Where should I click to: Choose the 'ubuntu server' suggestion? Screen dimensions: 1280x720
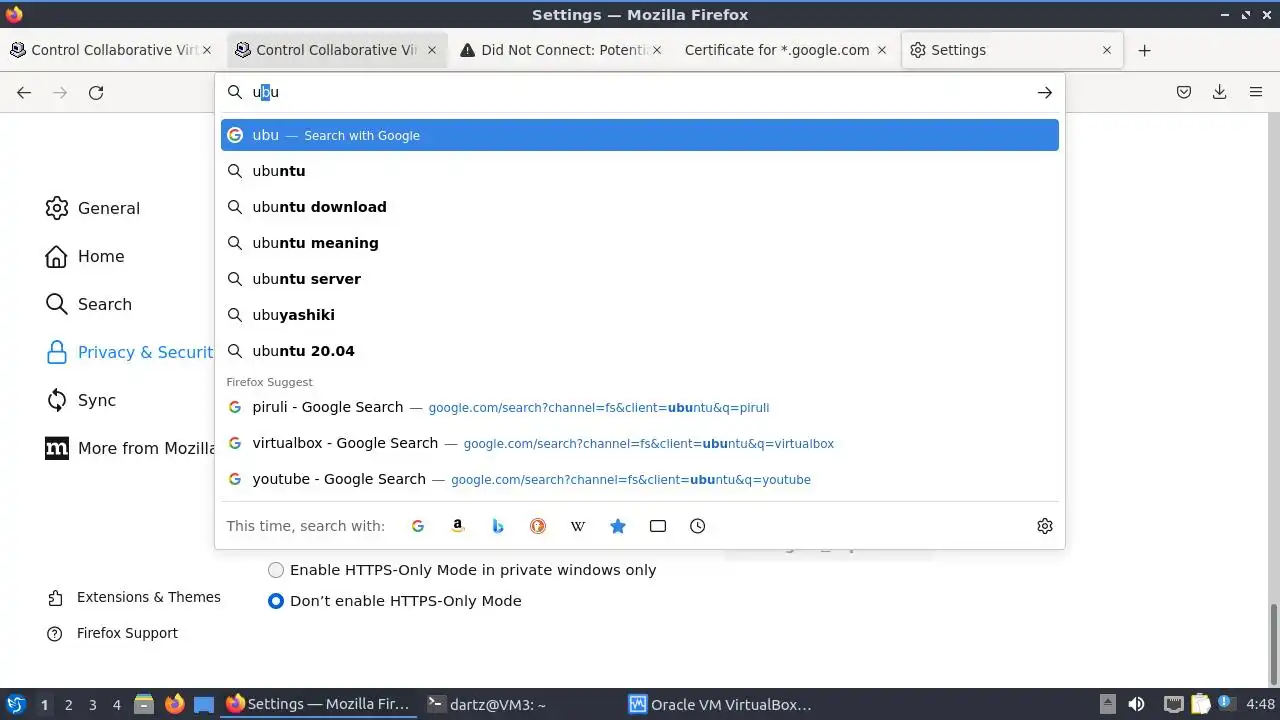(640, 279)
